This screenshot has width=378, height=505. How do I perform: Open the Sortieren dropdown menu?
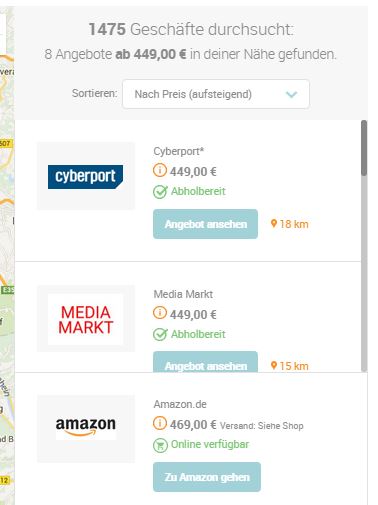click(216, 94)
